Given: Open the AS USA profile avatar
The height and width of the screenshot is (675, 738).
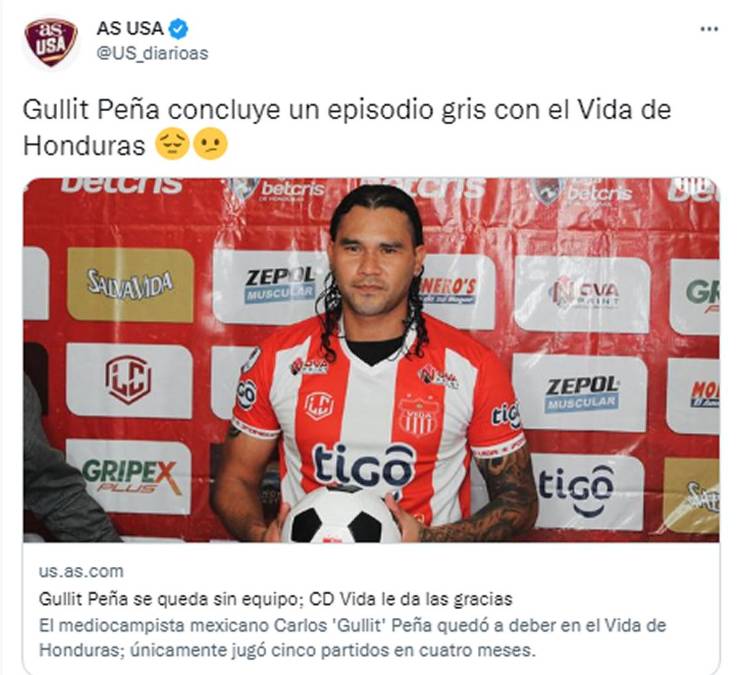Looking at the screenshot, I should tap(51, 42).
